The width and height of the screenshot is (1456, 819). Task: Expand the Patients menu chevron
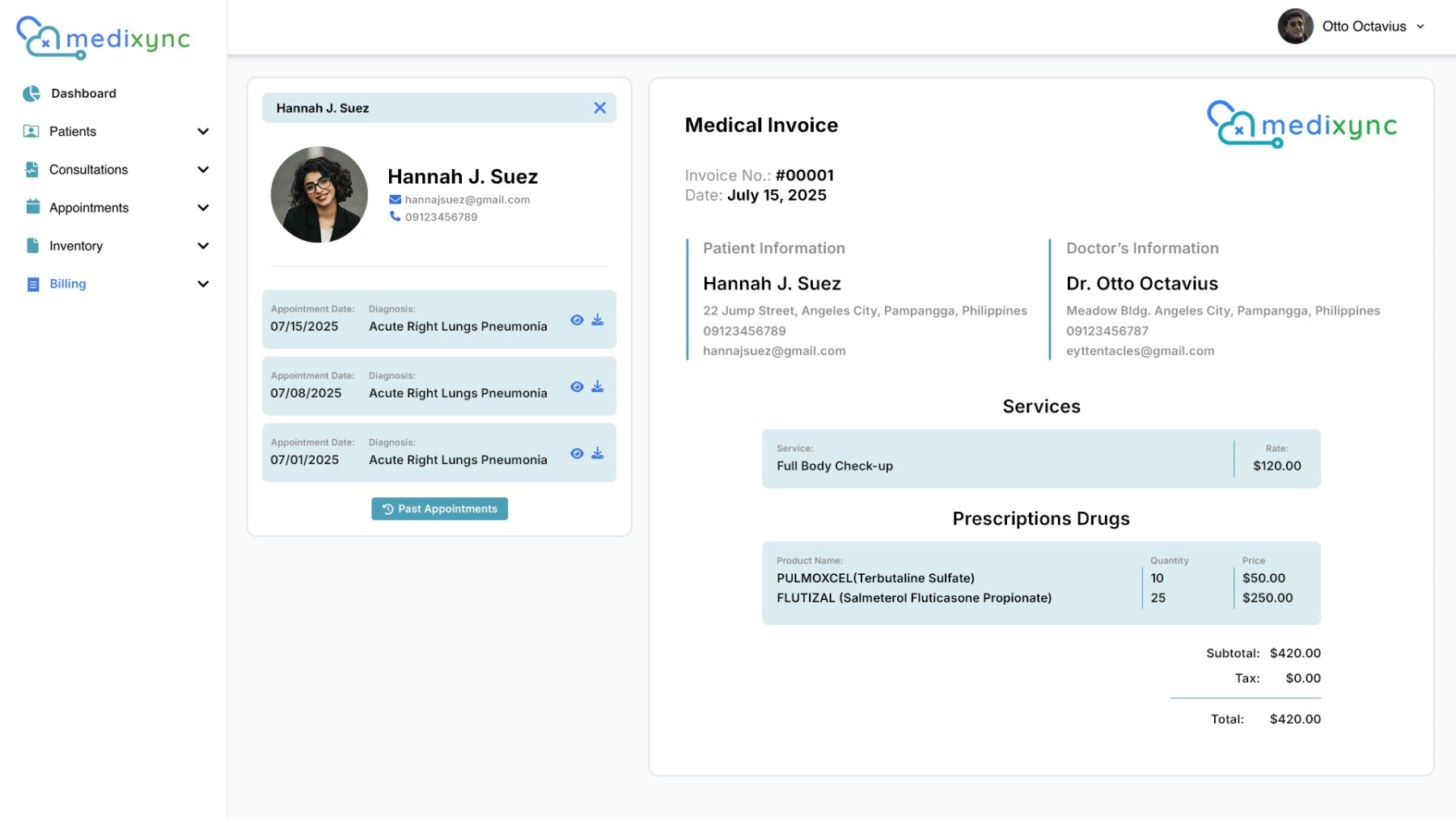pos(203,132)
